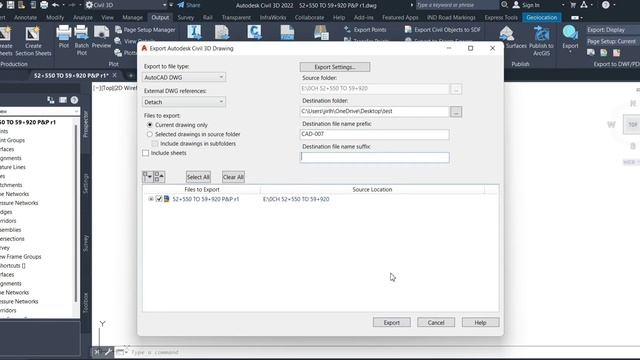The height and width of the screenshot is (360, 640).
Task: Choose Export Civil Objects to SDF
Action: point(442,30)
